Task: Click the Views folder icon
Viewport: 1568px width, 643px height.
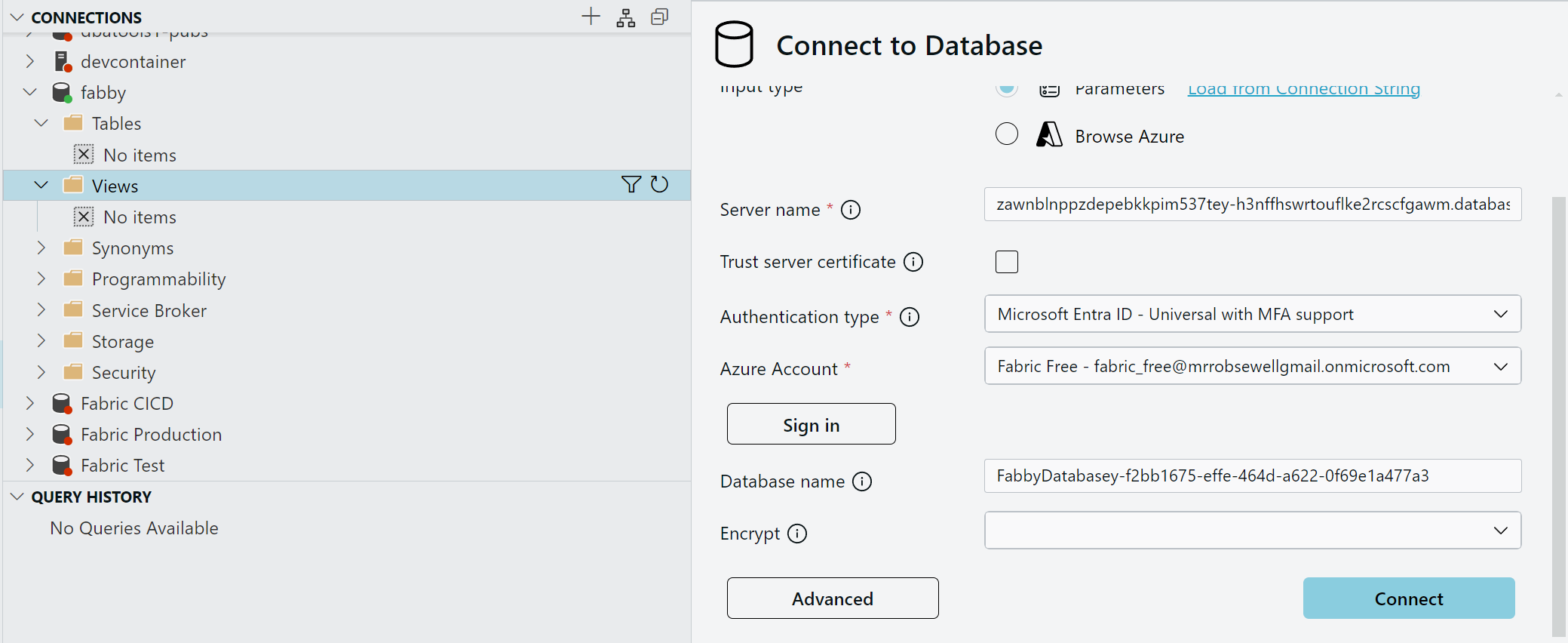Action: 73,185
